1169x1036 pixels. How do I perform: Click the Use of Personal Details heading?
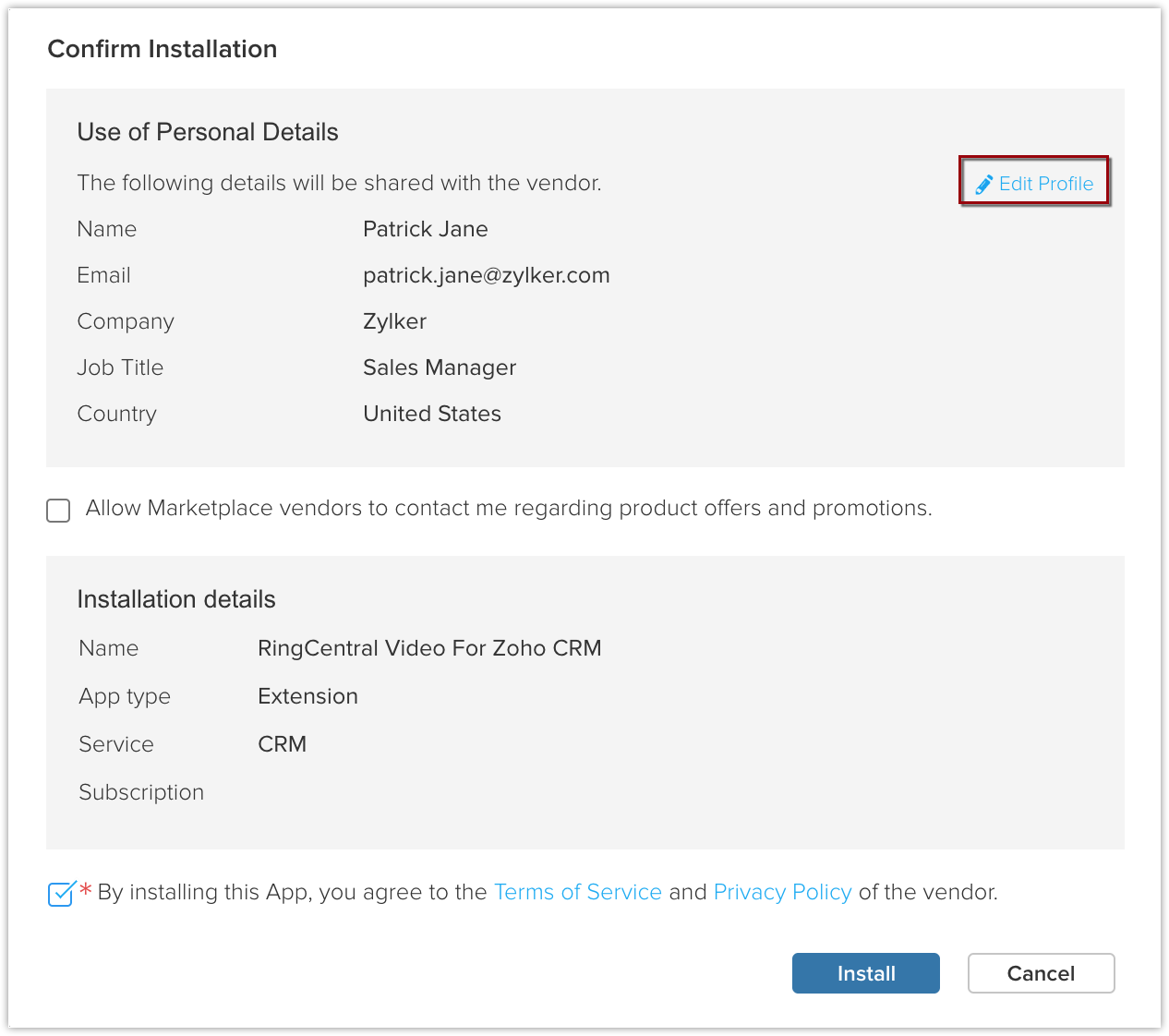208,132
